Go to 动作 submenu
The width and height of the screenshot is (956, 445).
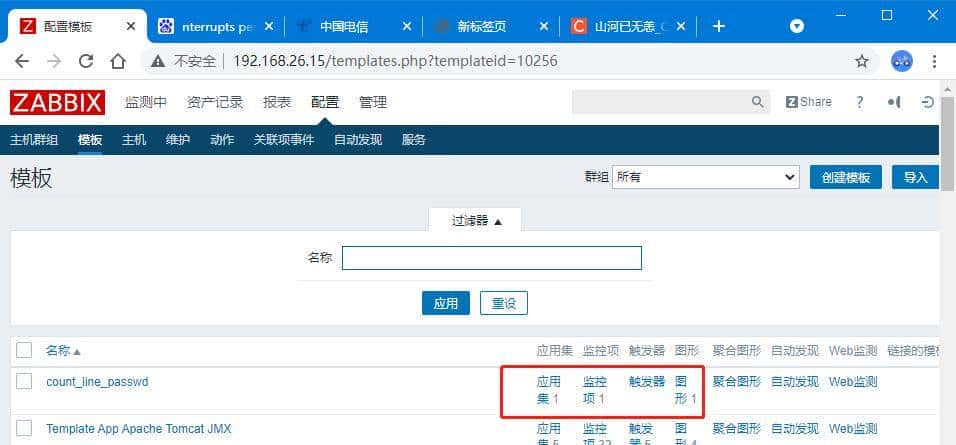(x=222, y=140)
